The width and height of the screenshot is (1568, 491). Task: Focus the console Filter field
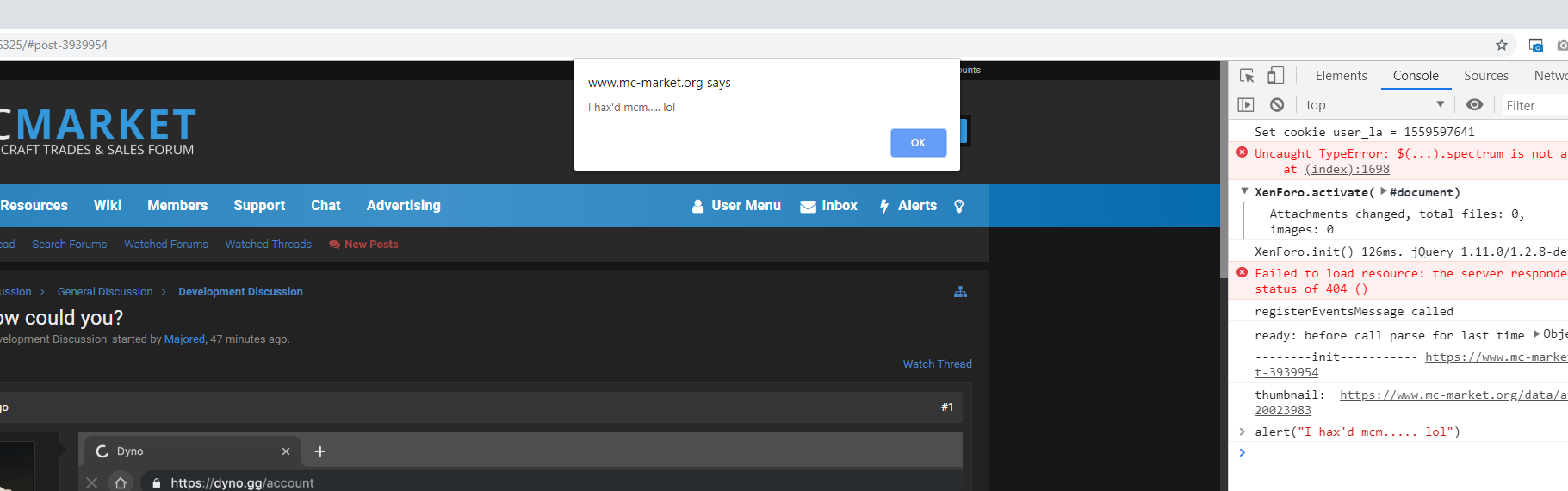pyautogui.click(x=1534, y=105)
